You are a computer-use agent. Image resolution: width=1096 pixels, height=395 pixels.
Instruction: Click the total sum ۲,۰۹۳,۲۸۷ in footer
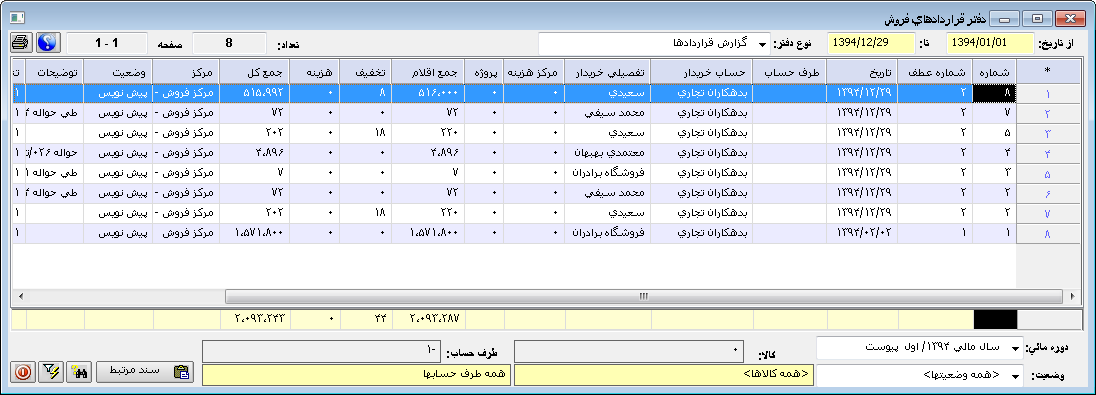pos(428,320)
